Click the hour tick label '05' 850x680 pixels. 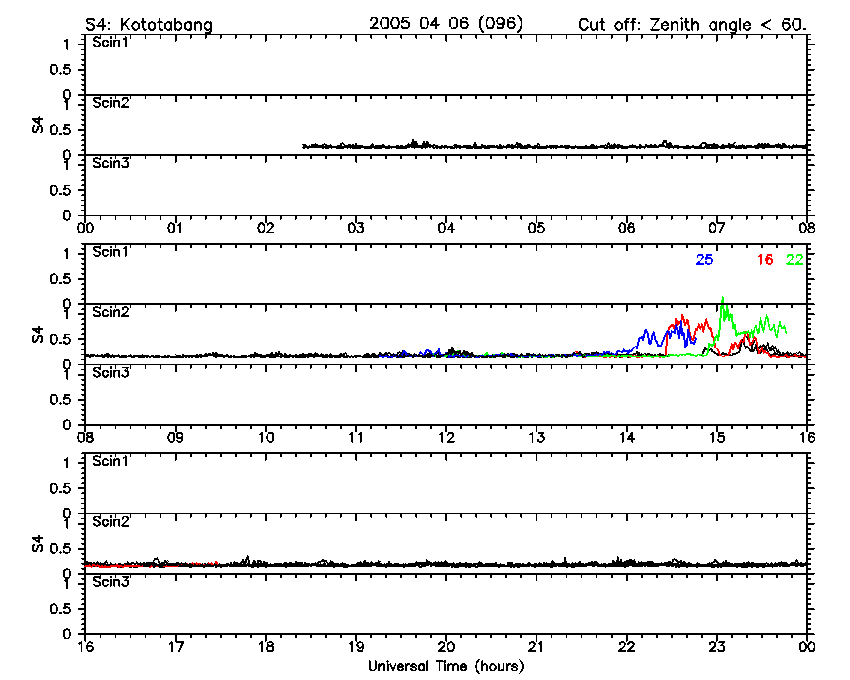[536, 228]
